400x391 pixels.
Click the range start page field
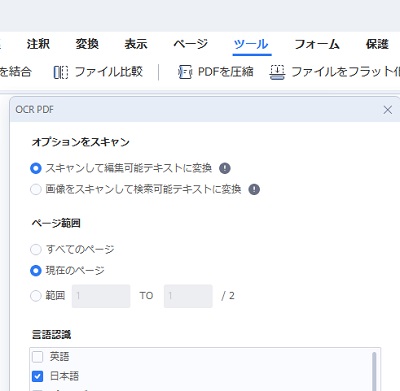(x=101, y=296)
